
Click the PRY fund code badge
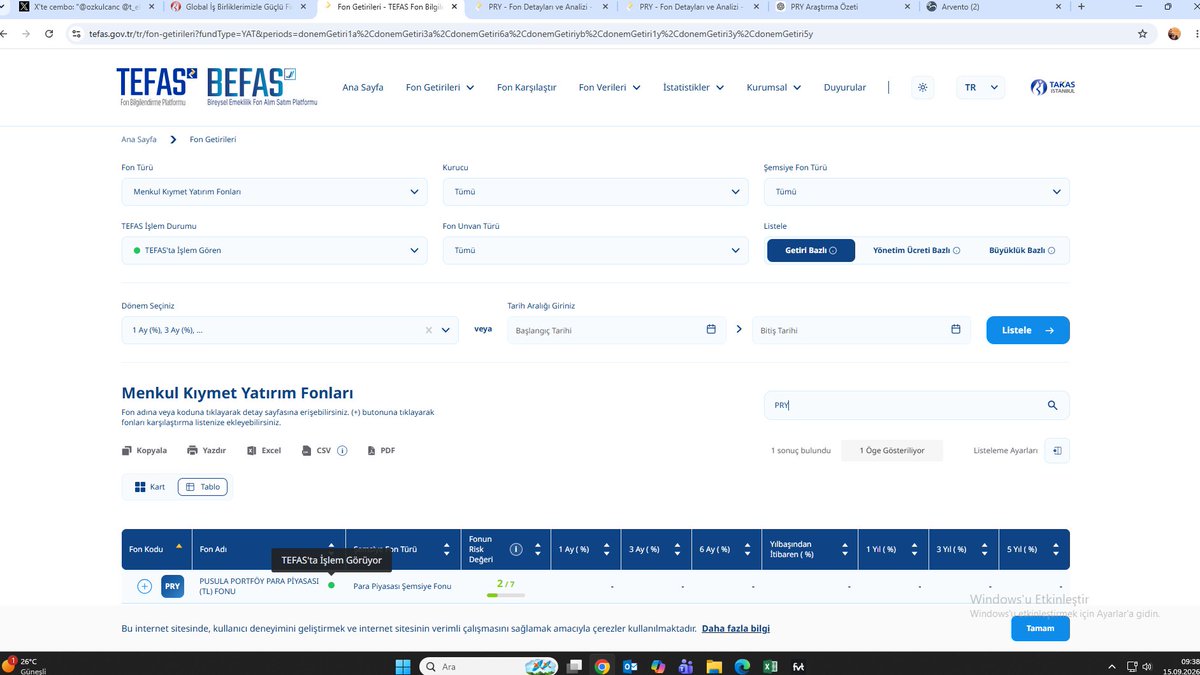tap(173, 586)
